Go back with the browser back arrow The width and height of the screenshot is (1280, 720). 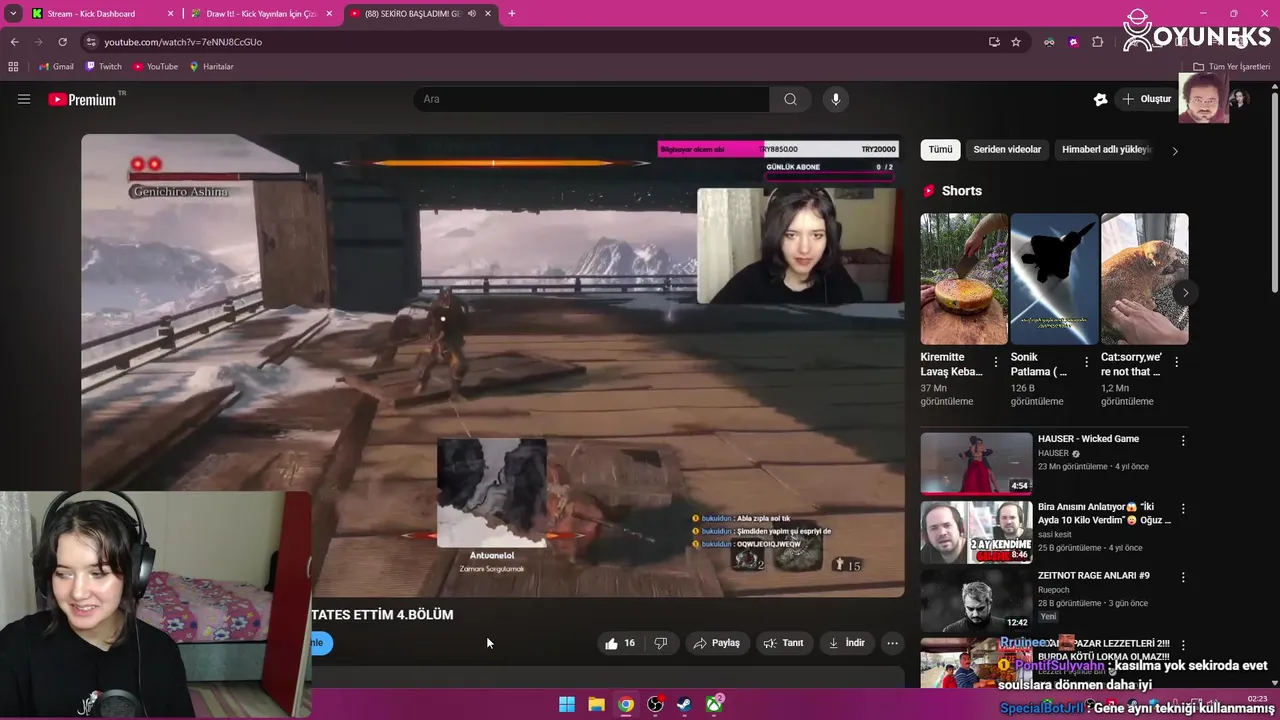(x=14, y=42)
